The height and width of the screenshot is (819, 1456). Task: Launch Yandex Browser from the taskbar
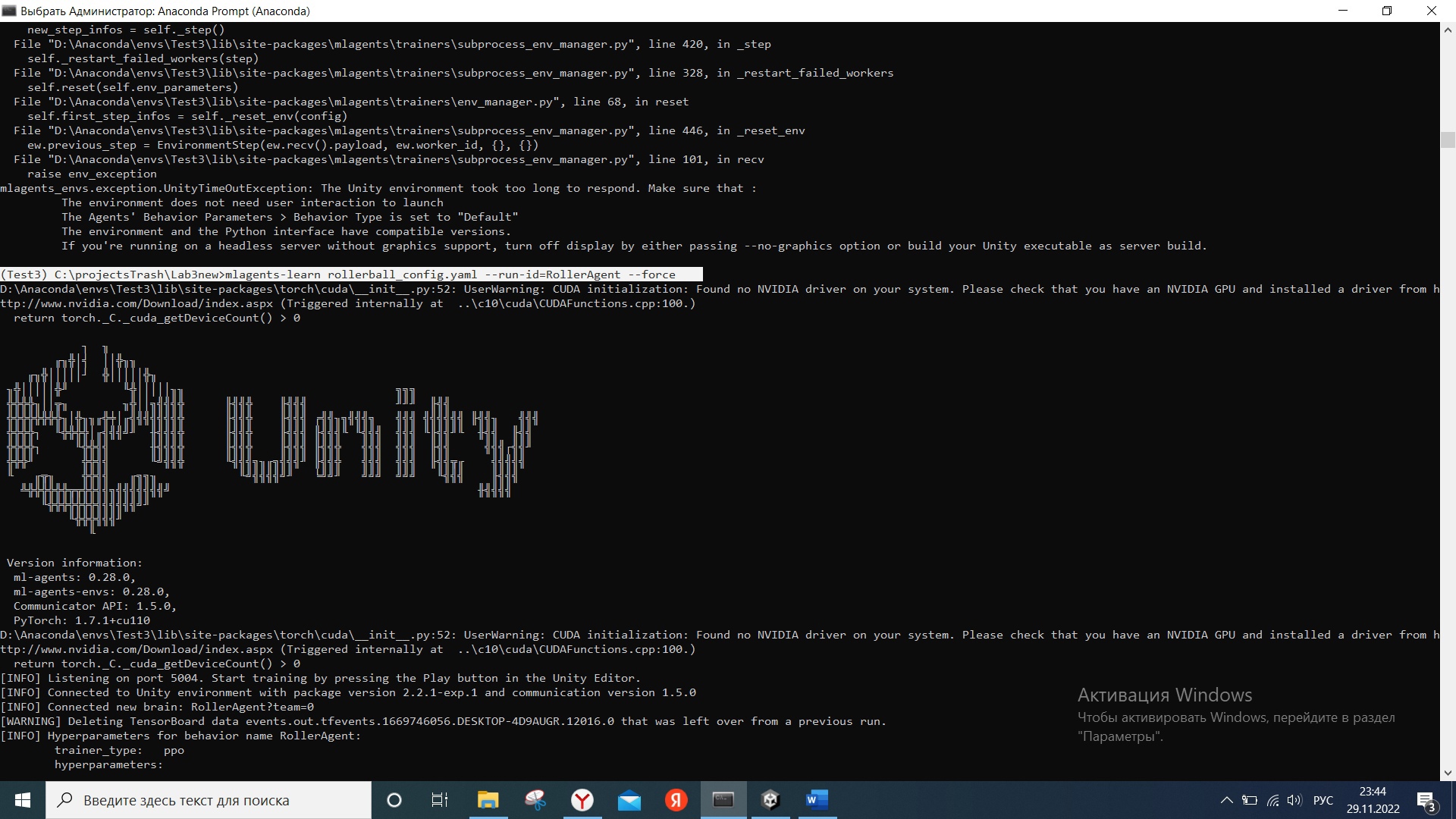coord(582,800)
